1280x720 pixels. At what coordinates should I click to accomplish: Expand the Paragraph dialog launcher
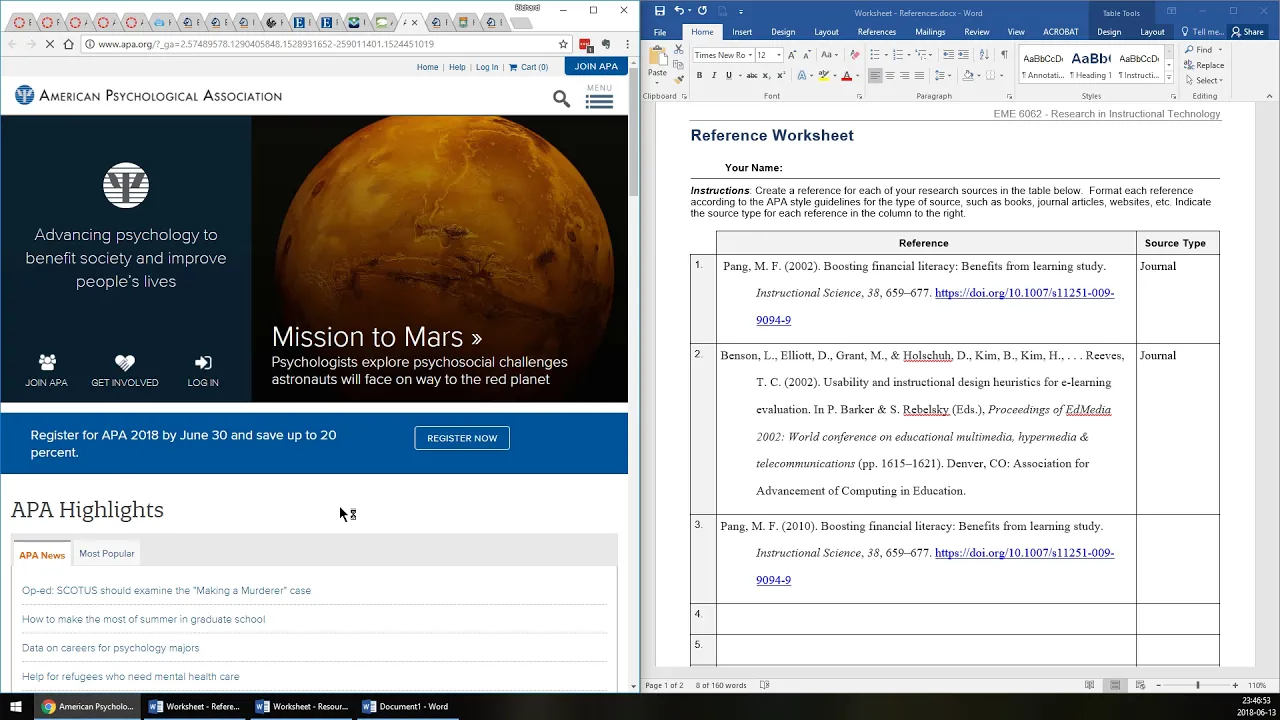[1010, 96]
